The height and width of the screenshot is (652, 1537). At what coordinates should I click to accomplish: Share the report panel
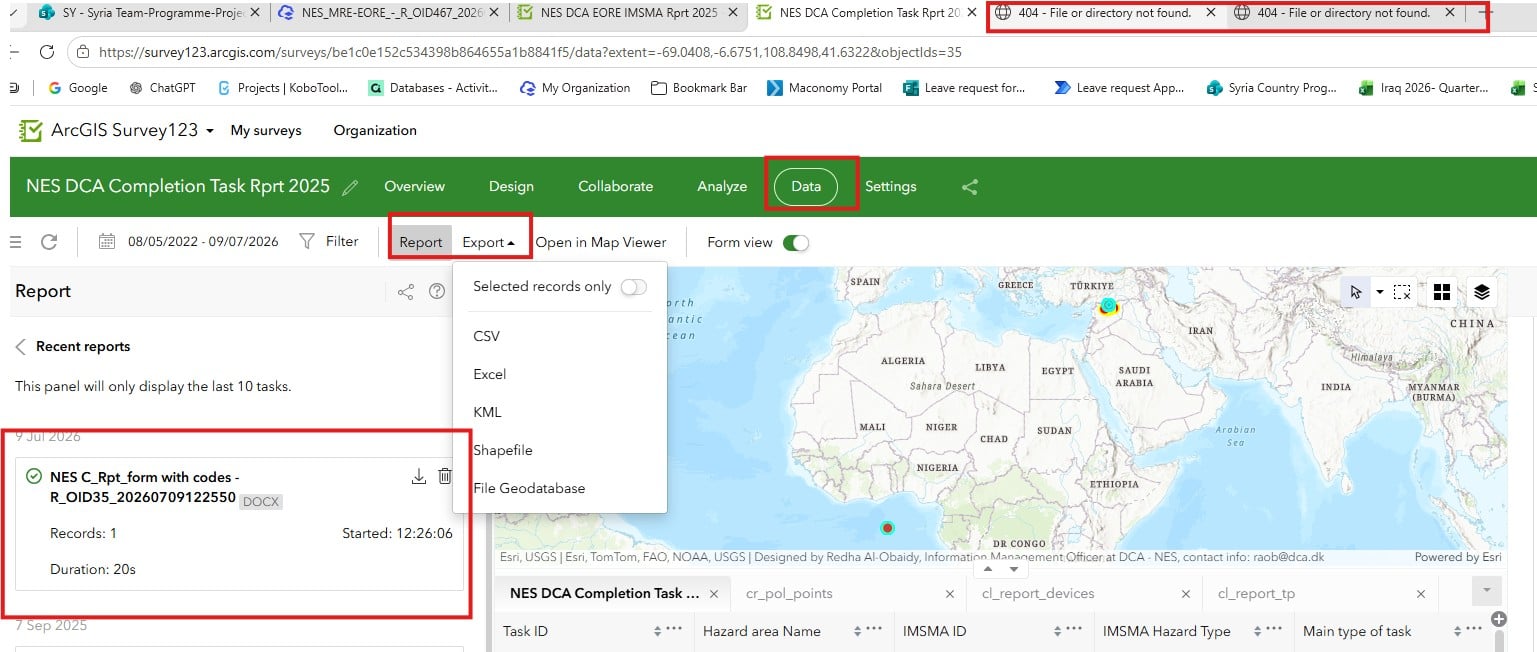tap(405, 292)
